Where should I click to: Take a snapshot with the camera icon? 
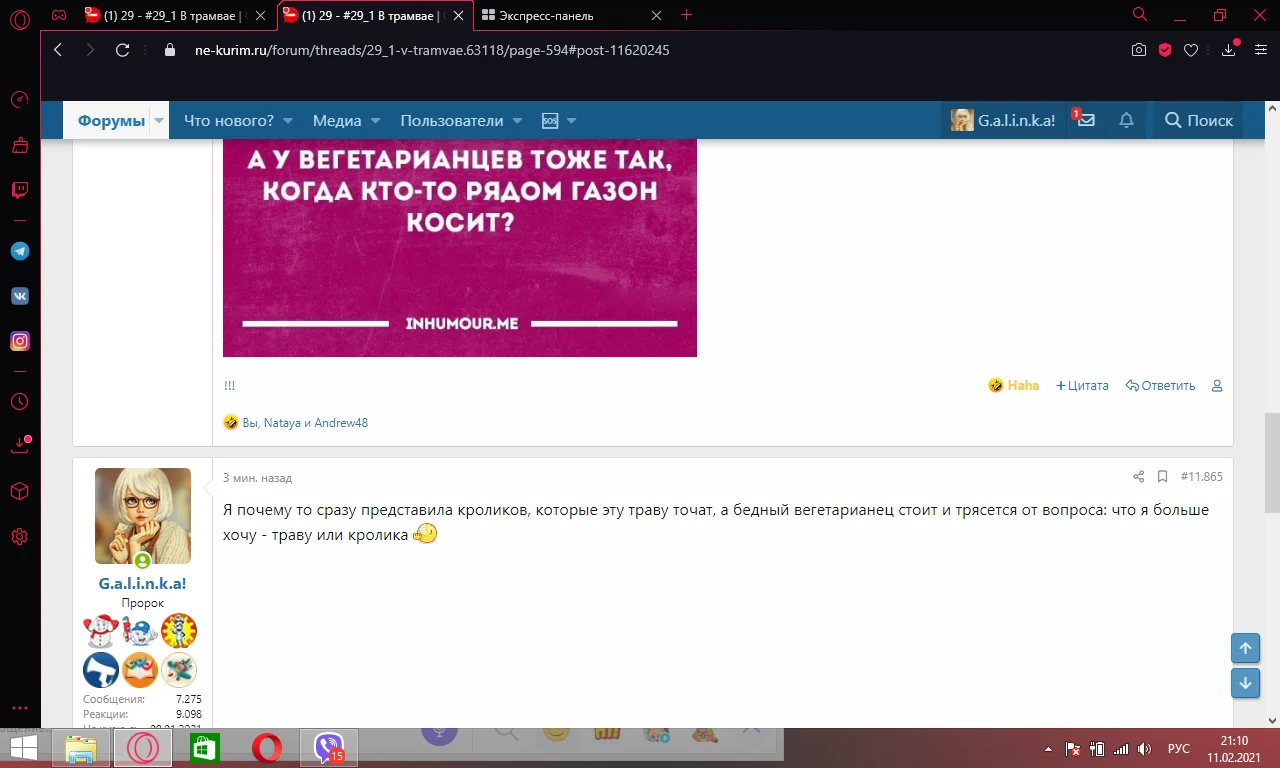[x=1138, y=49]
